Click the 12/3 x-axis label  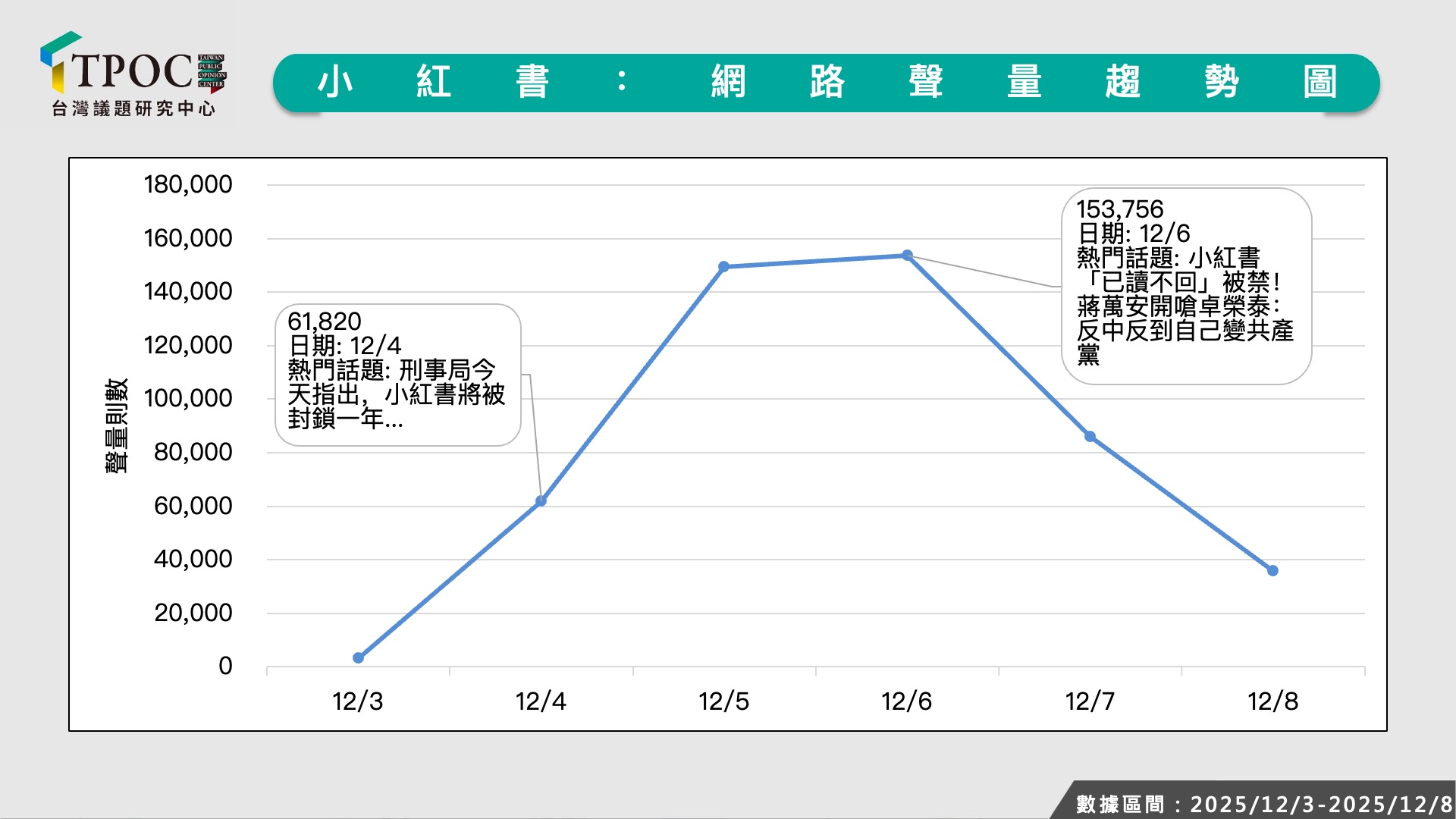(358, 701)
